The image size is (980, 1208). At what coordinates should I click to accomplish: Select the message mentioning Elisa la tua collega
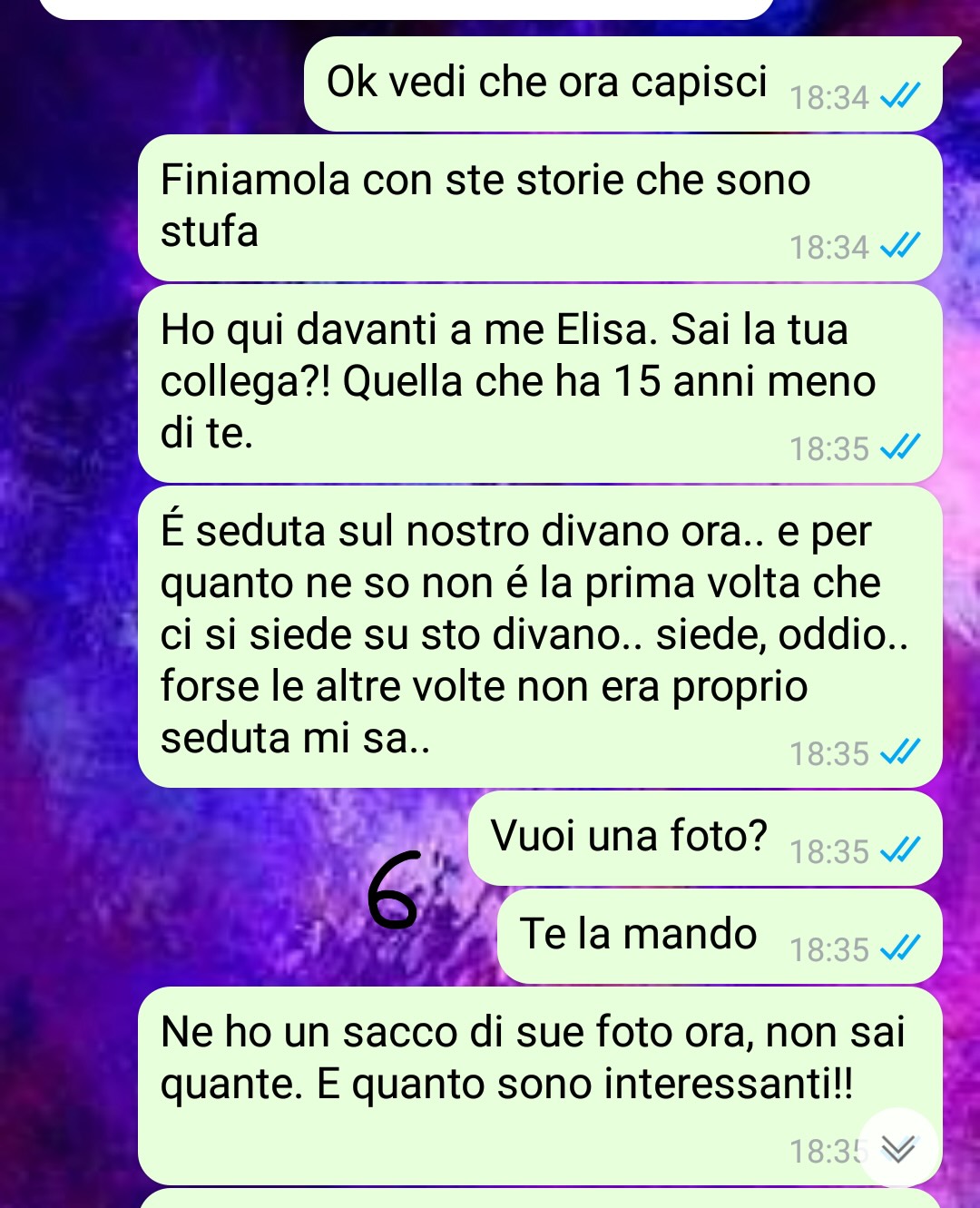click(540, 383)
